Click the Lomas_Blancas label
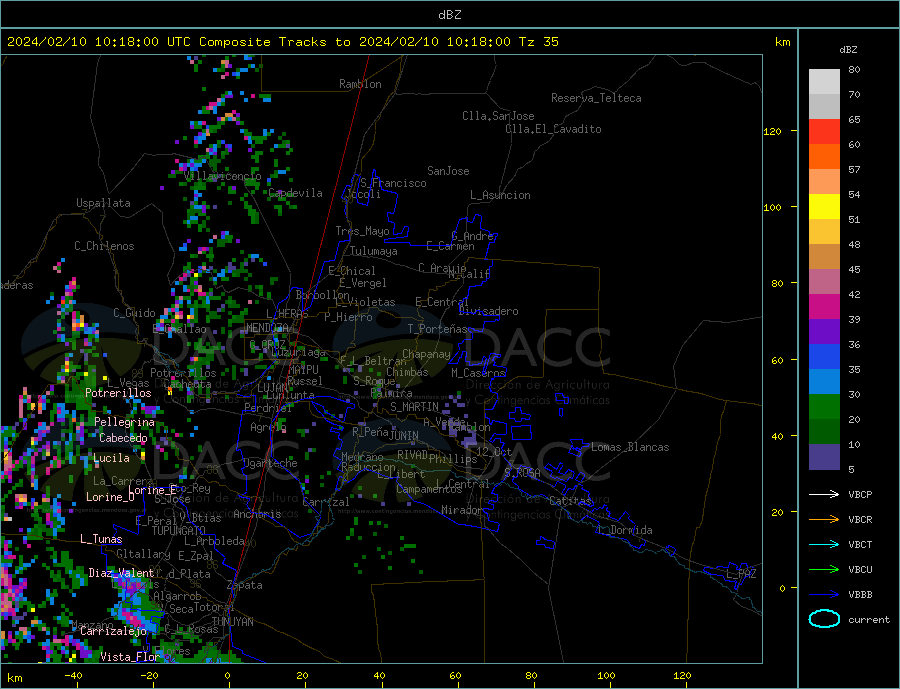Image resolution: width=900 pixels, height=689 pixels. pyautogui.click(x=630, y=447)
